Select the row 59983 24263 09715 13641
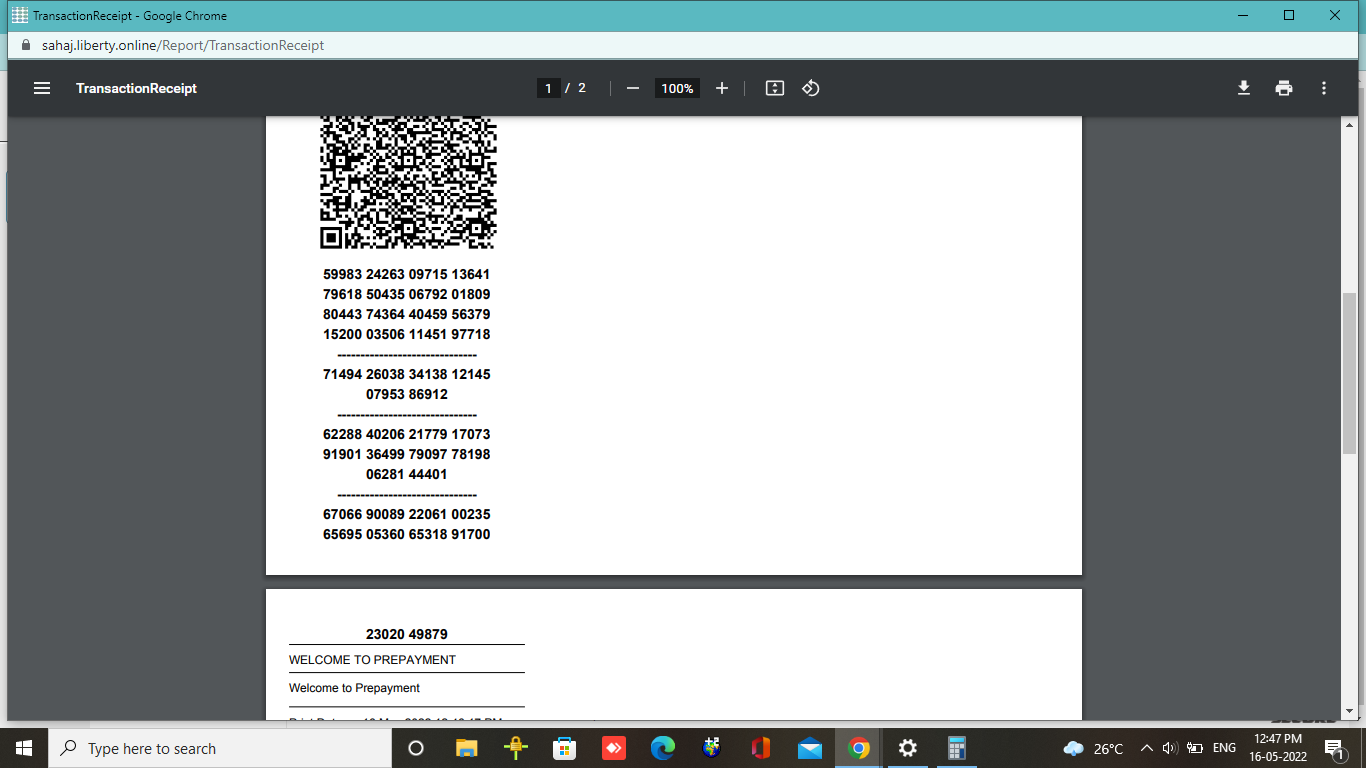1366x768 pixels. click(x=407, y=274)
